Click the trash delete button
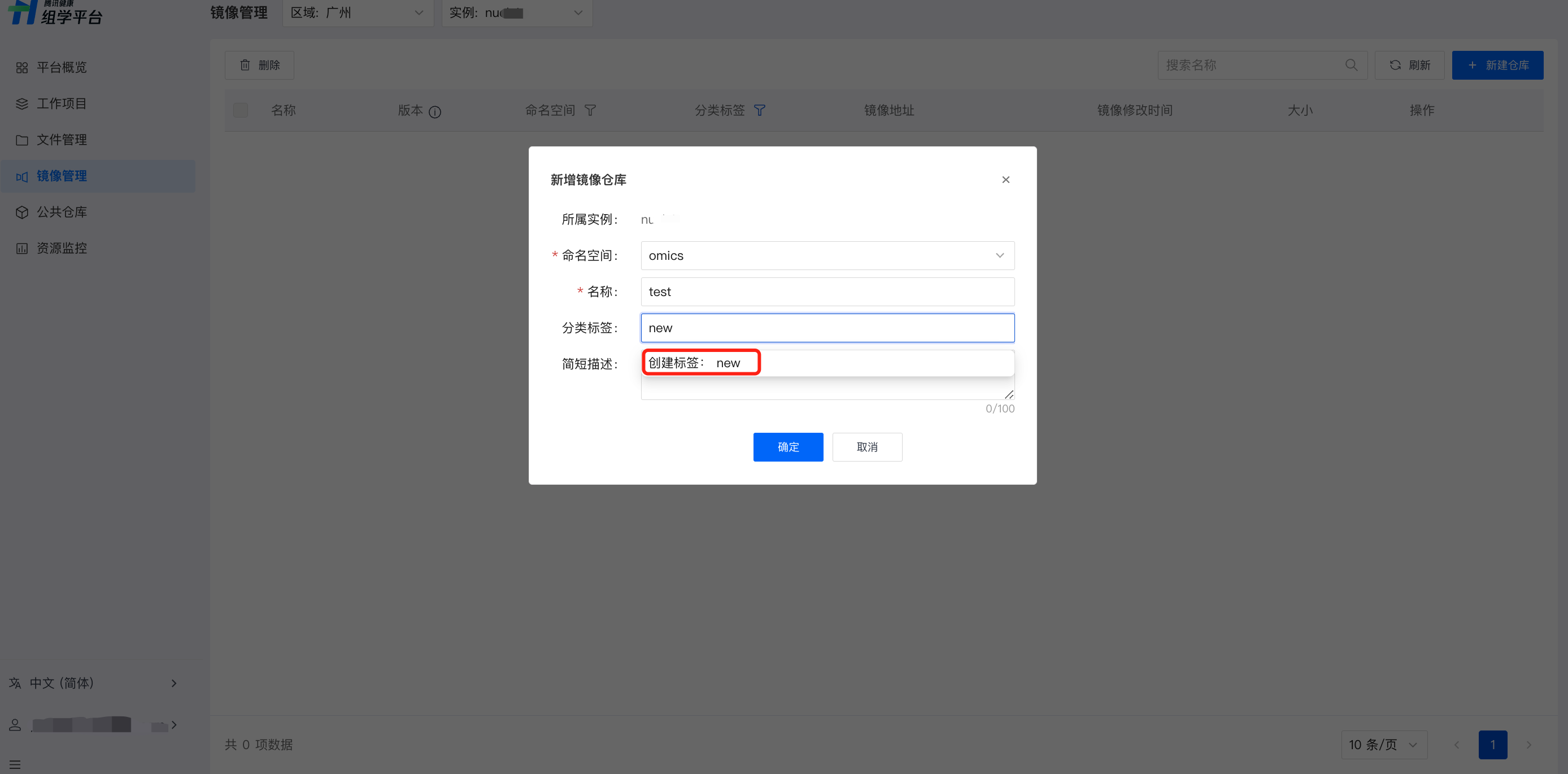The image size is (1568, 774). click(259, 65)
